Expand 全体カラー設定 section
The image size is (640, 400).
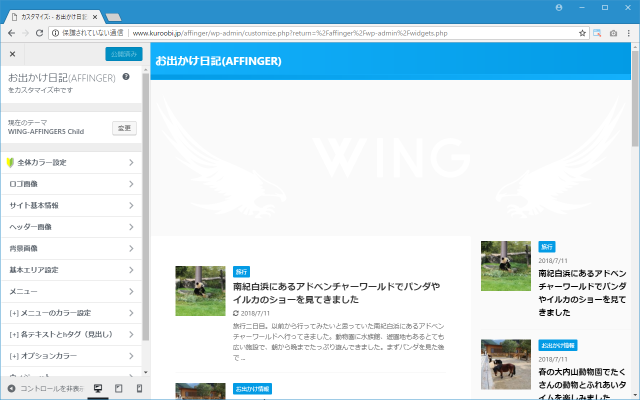click(x=70, y=162)
